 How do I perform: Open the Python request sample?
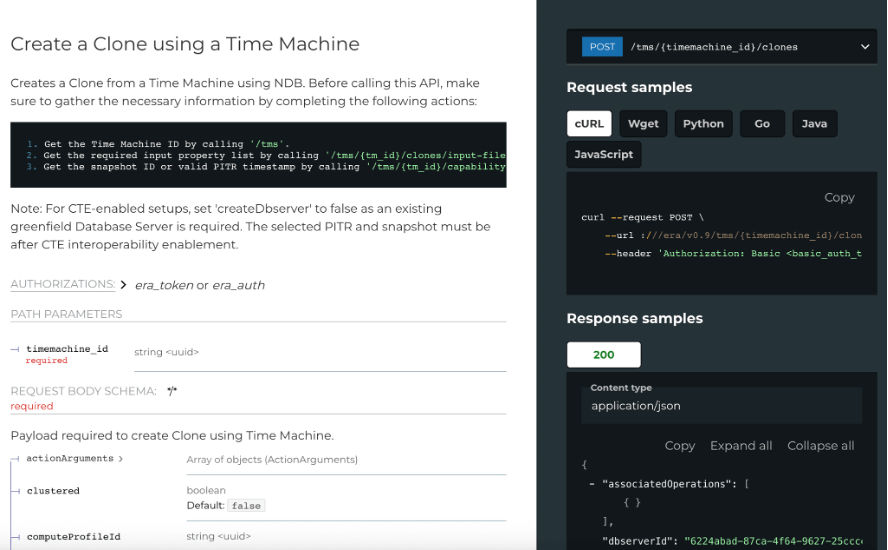703,124
